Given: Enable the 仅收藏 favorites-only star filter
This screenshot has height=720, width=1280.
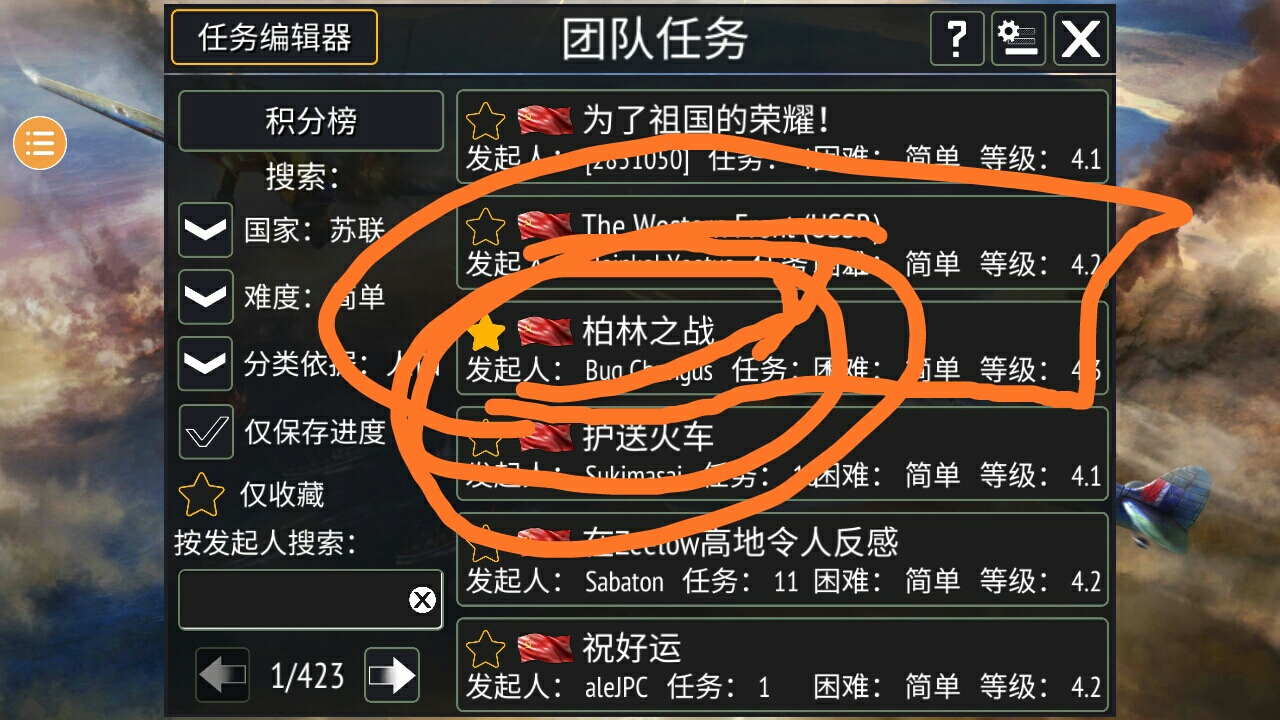Looking at the screenshot, I should pyautogui.click(x=200, y=494).
